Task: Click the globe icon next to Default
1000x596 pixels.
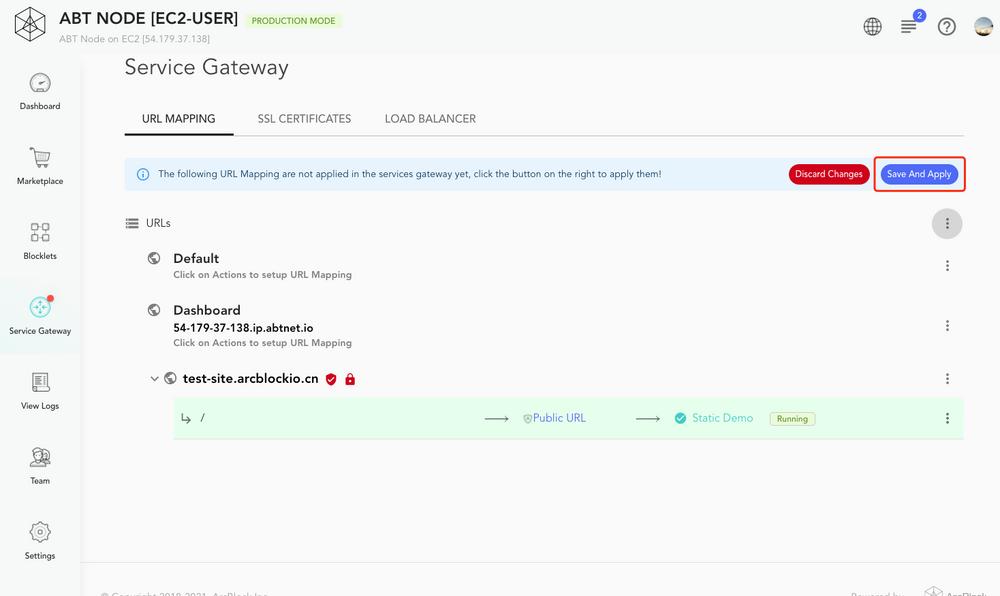Action: click(154, 258)
